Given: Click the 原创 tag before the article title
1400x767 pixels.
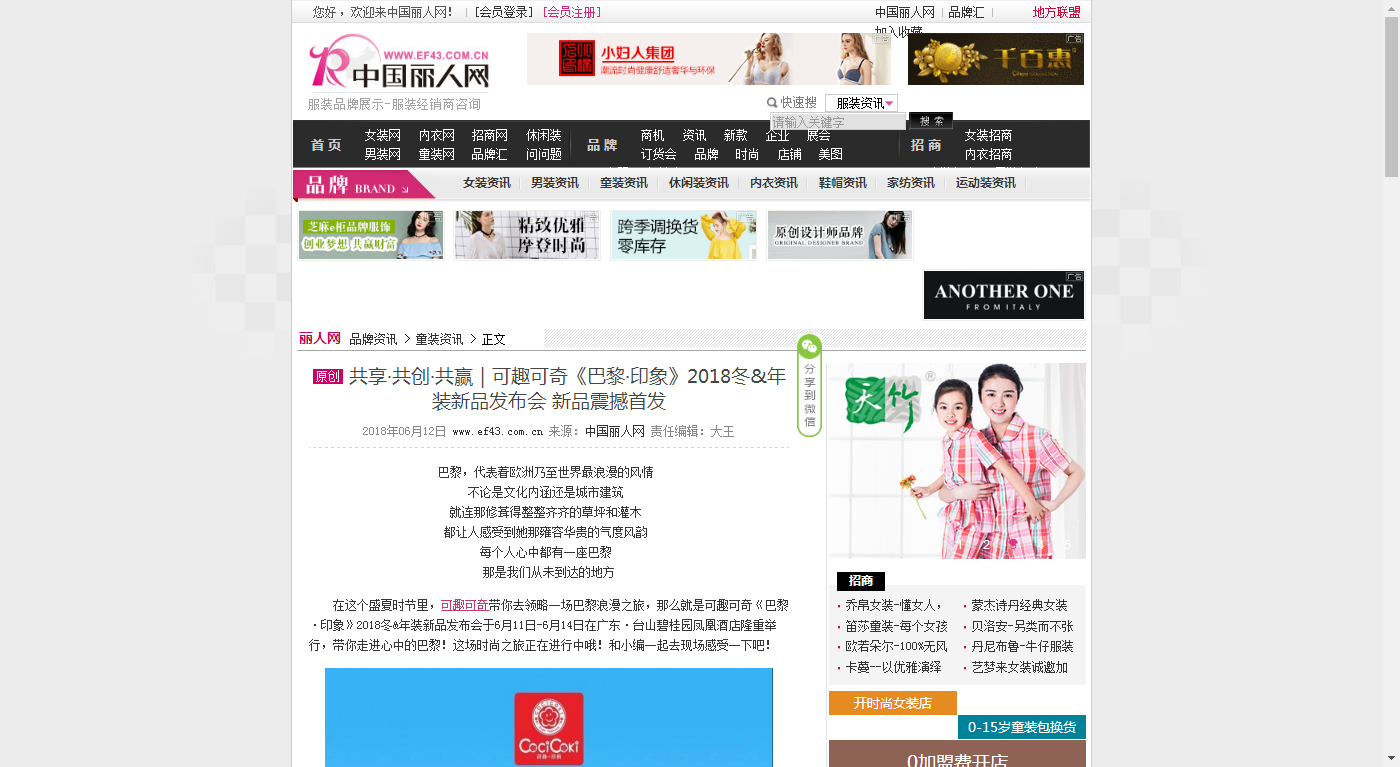Looking at the screenshot, I should click(x=328, y=377).
